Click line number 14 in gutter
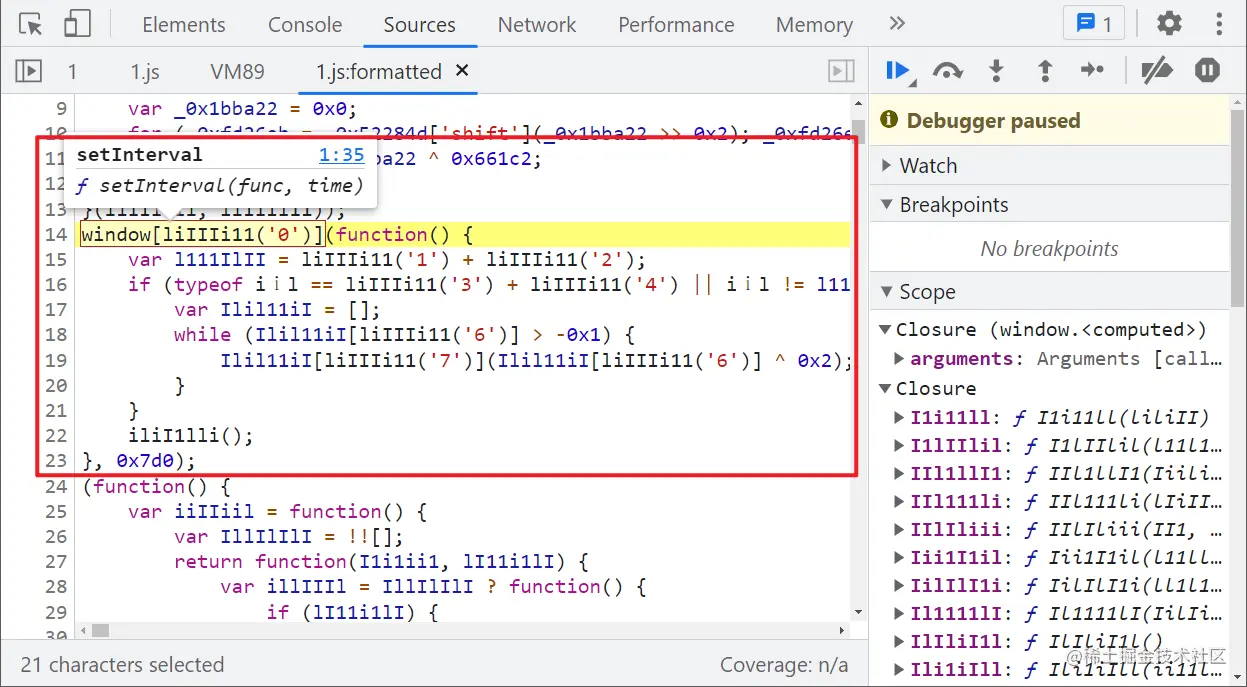 tap(56, 235)
